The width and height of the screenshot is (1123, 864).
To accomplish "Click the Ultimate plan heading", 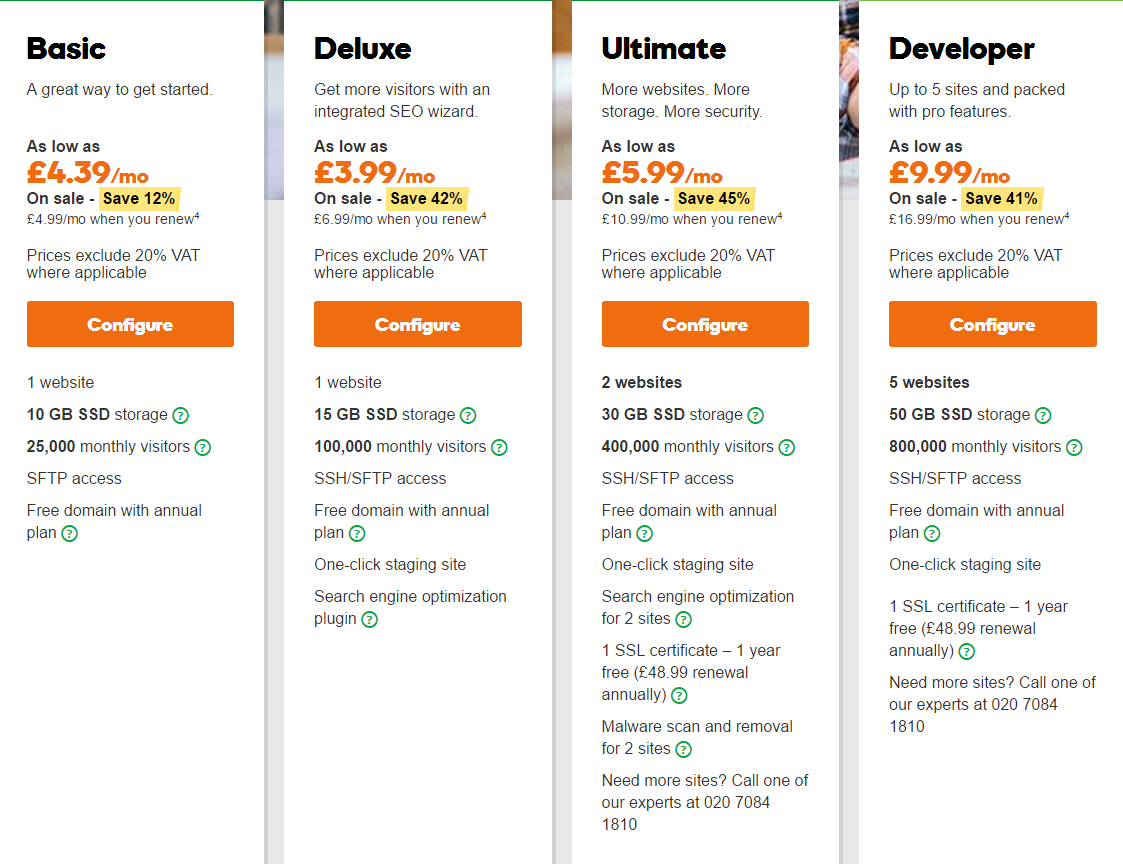I will click(x=663, y=49).
